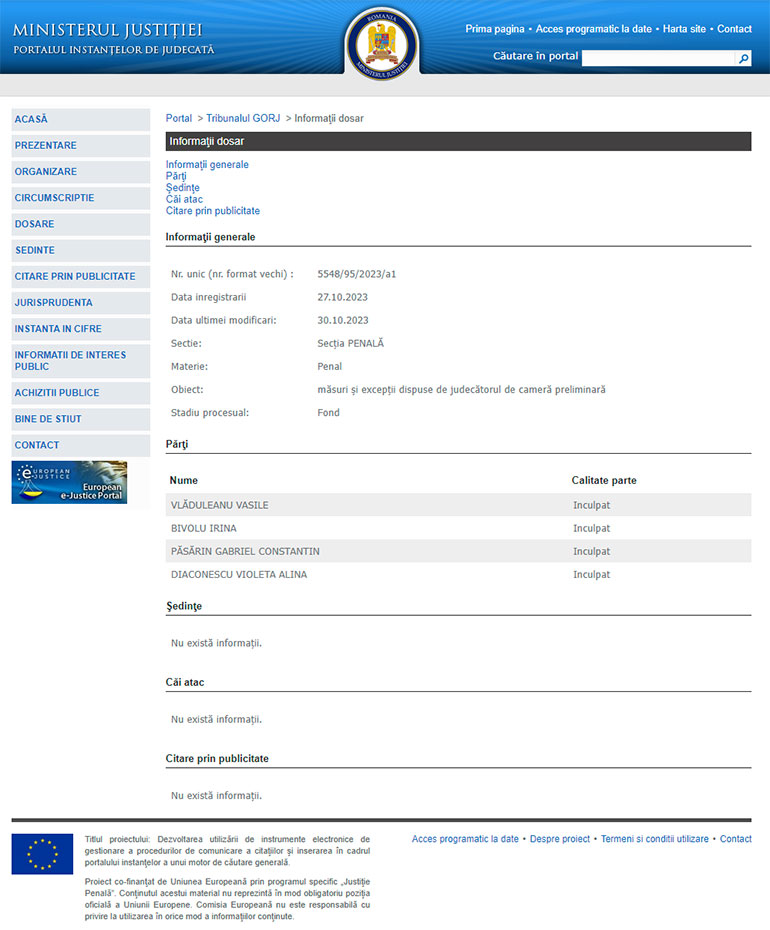Viewport: 770px width, 930px height.
Task: Open the PREZENTARE sidebar item
Action: tap(81, 145)
